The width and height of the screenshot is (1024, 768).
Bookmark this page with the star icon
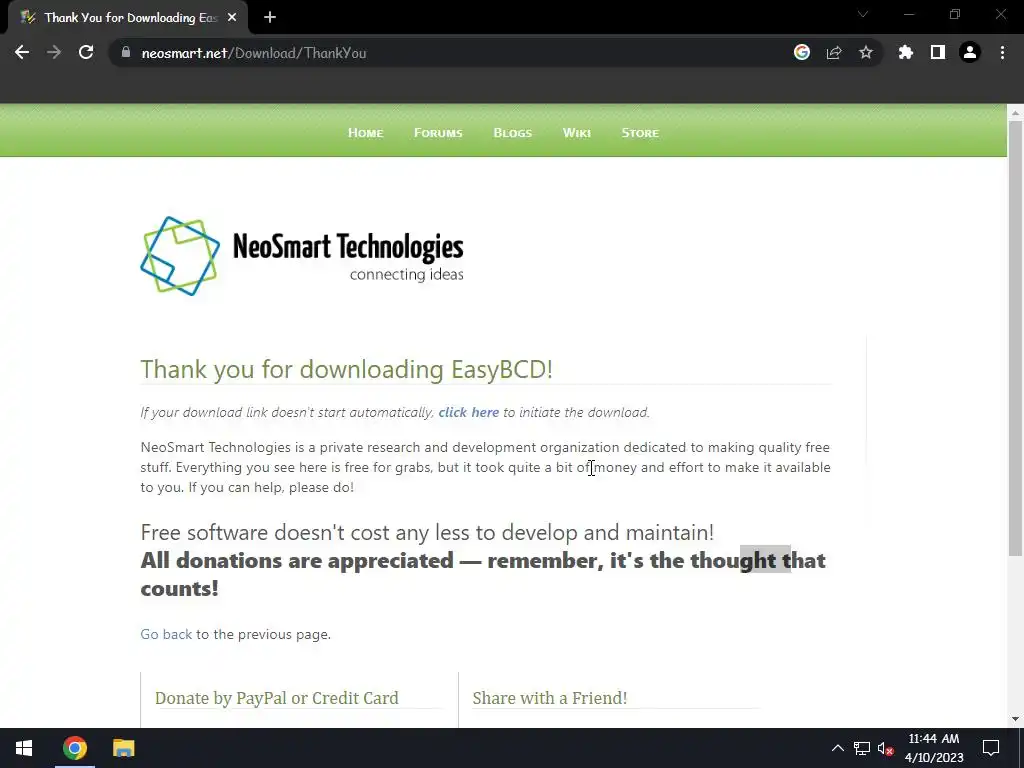pos(866,53)
